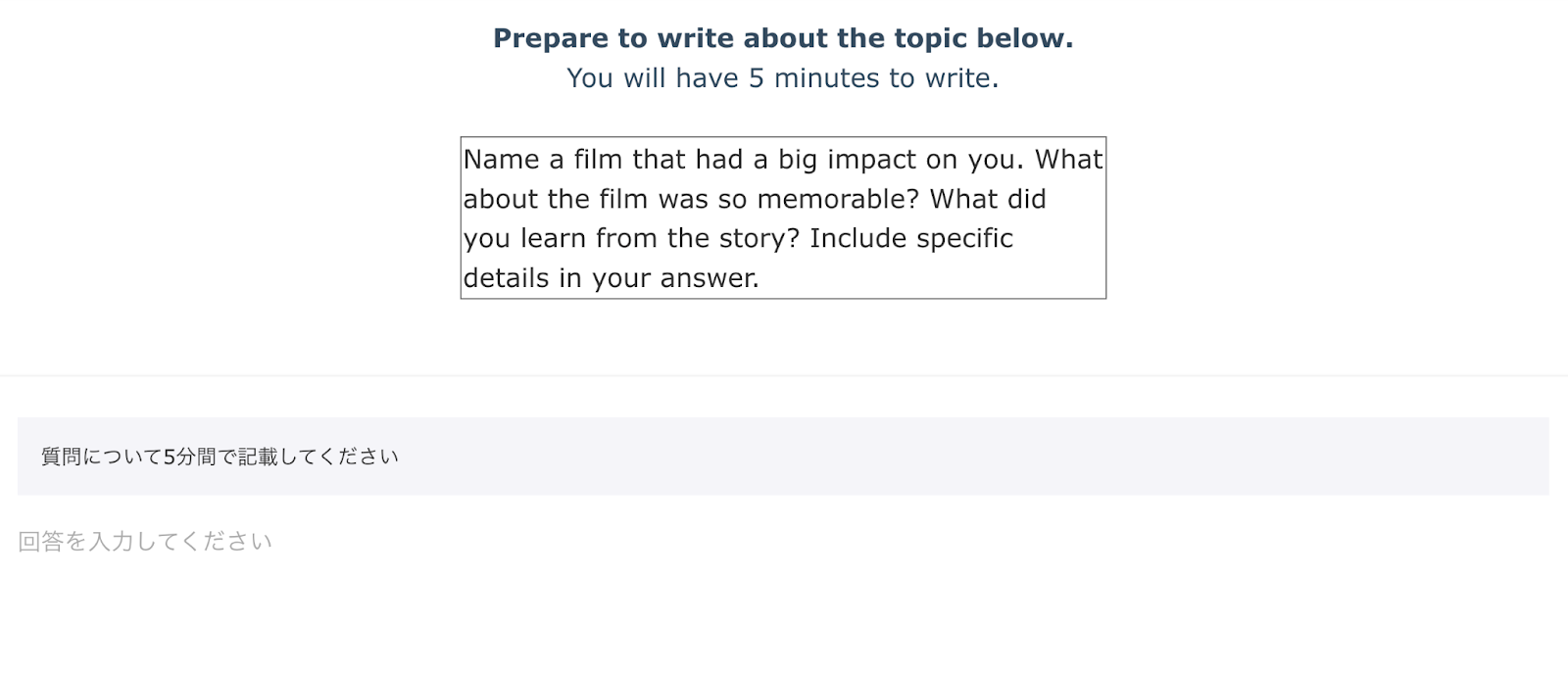Click the phrase "details in your answer." in the prompt
This screenshot has width=1568, height=676.
(611, 278)
